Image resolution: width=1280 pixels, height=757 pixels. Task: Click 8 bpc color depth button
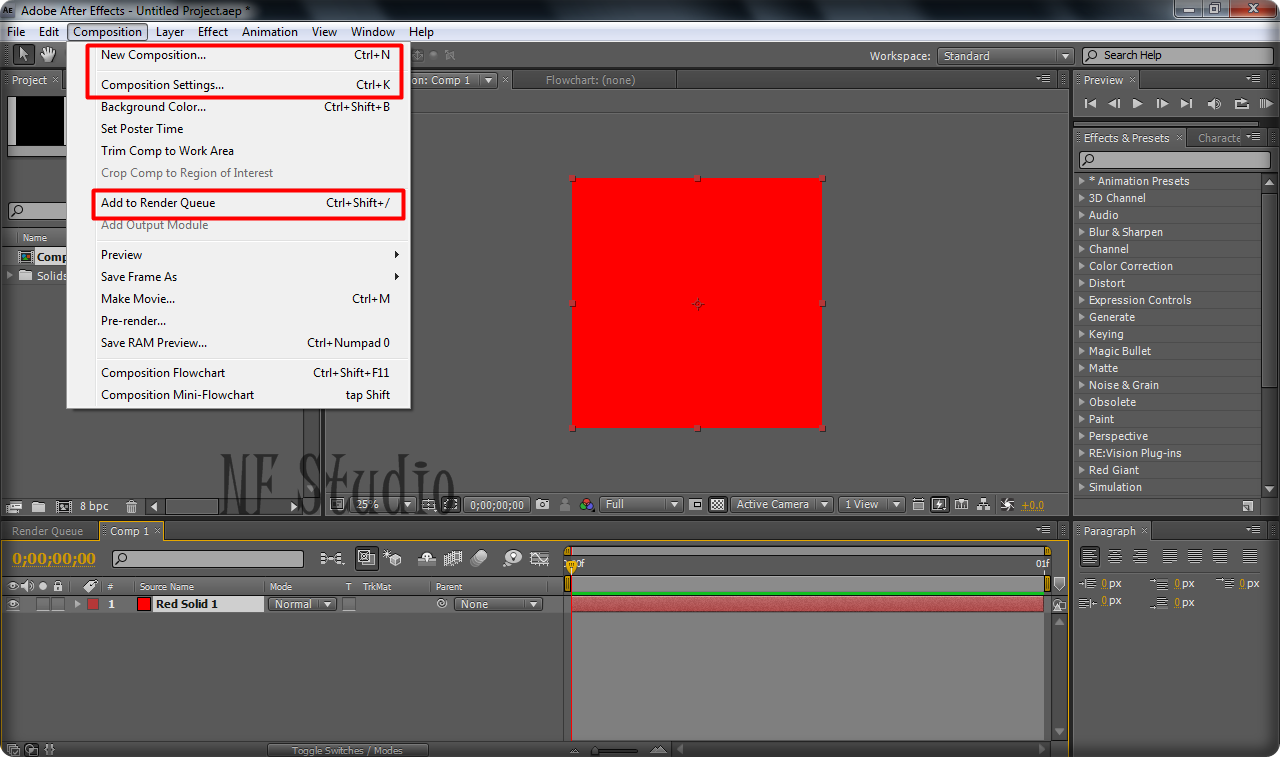pos(95,507)
